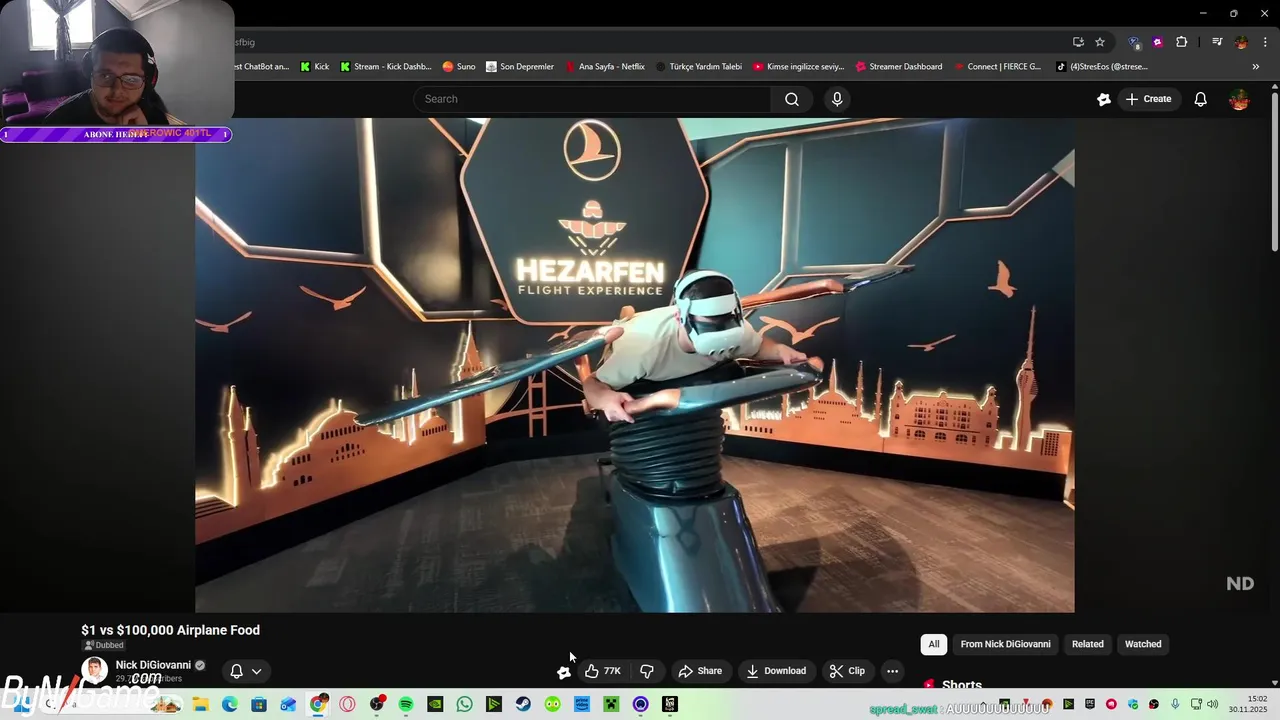This screenshot has width=1280, height=720.
Task: Click the install app icon in the address bar
Action: [1078, 42]
